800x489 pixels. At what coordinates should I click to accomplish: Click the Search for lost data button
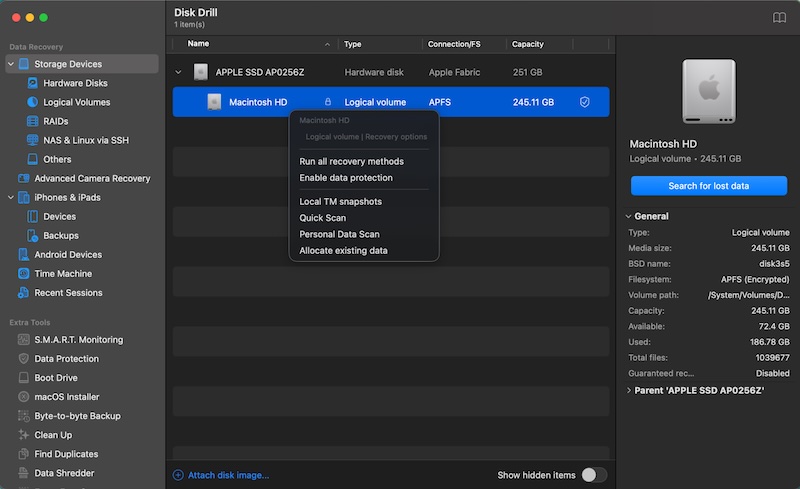pos(709,186)
